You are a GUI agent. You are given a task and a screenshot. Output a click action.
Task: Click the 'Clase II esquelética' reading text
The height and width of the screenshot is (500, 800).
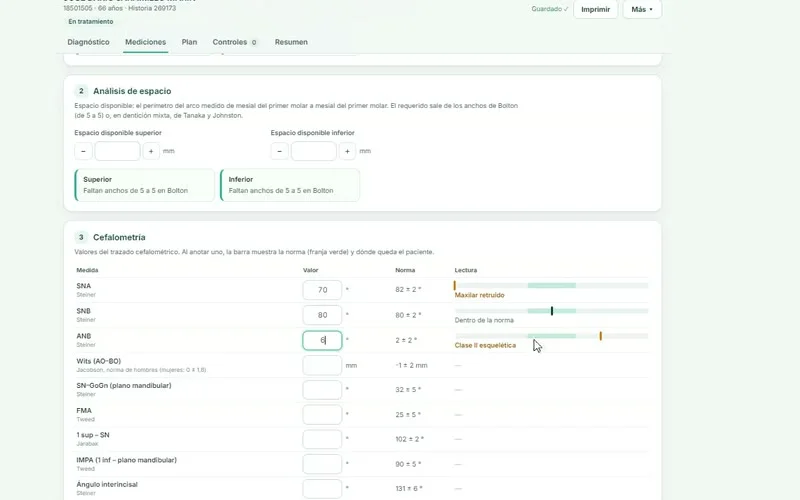485,345
